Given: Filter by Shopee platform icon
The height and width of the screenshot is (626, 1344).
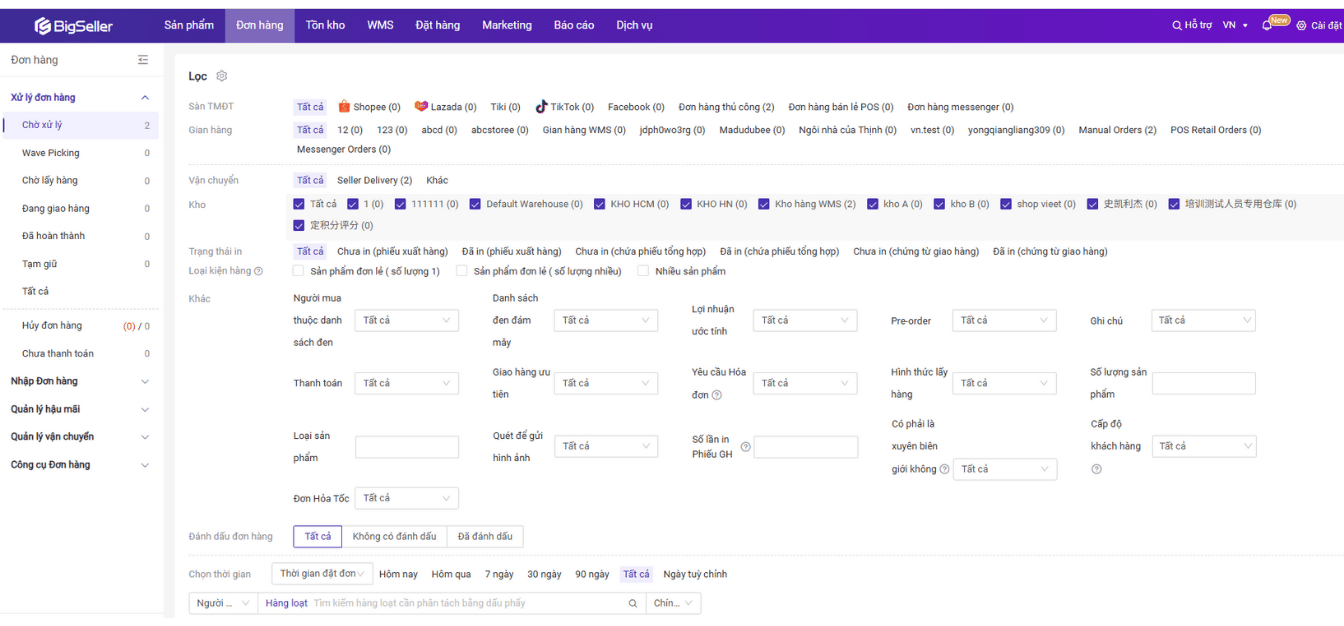Looking at the screenshot, I should (344, 107).
